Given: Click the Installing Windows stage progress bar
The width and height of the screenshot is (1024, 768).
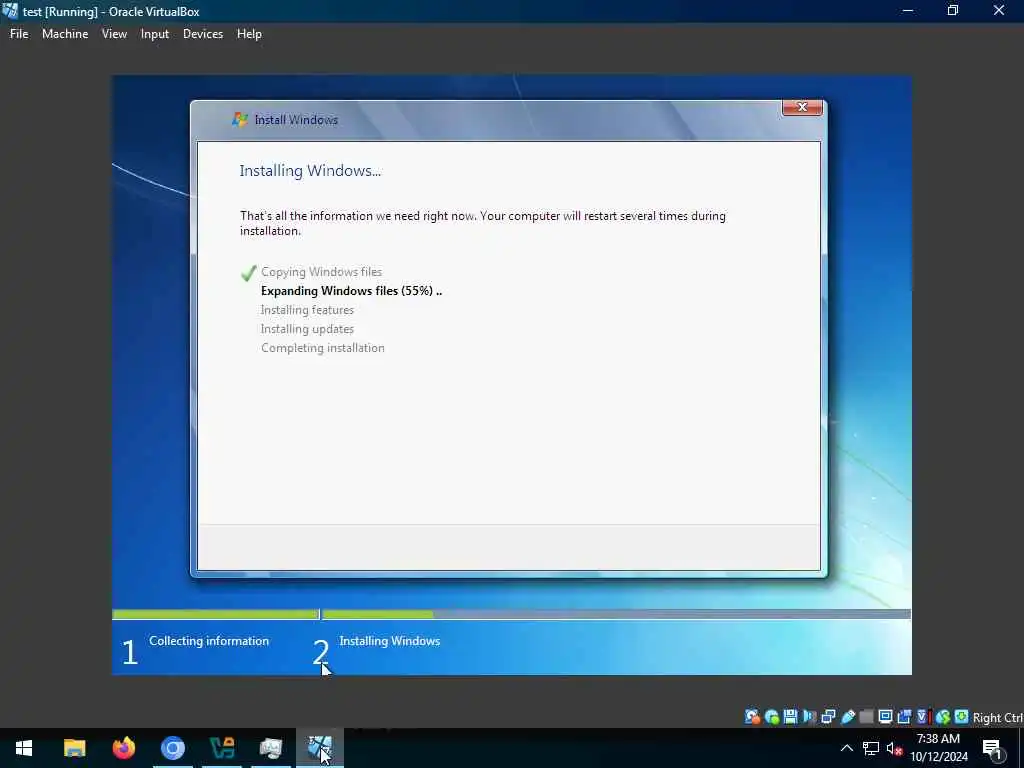Looking at the screenshot, I should 616,615.
